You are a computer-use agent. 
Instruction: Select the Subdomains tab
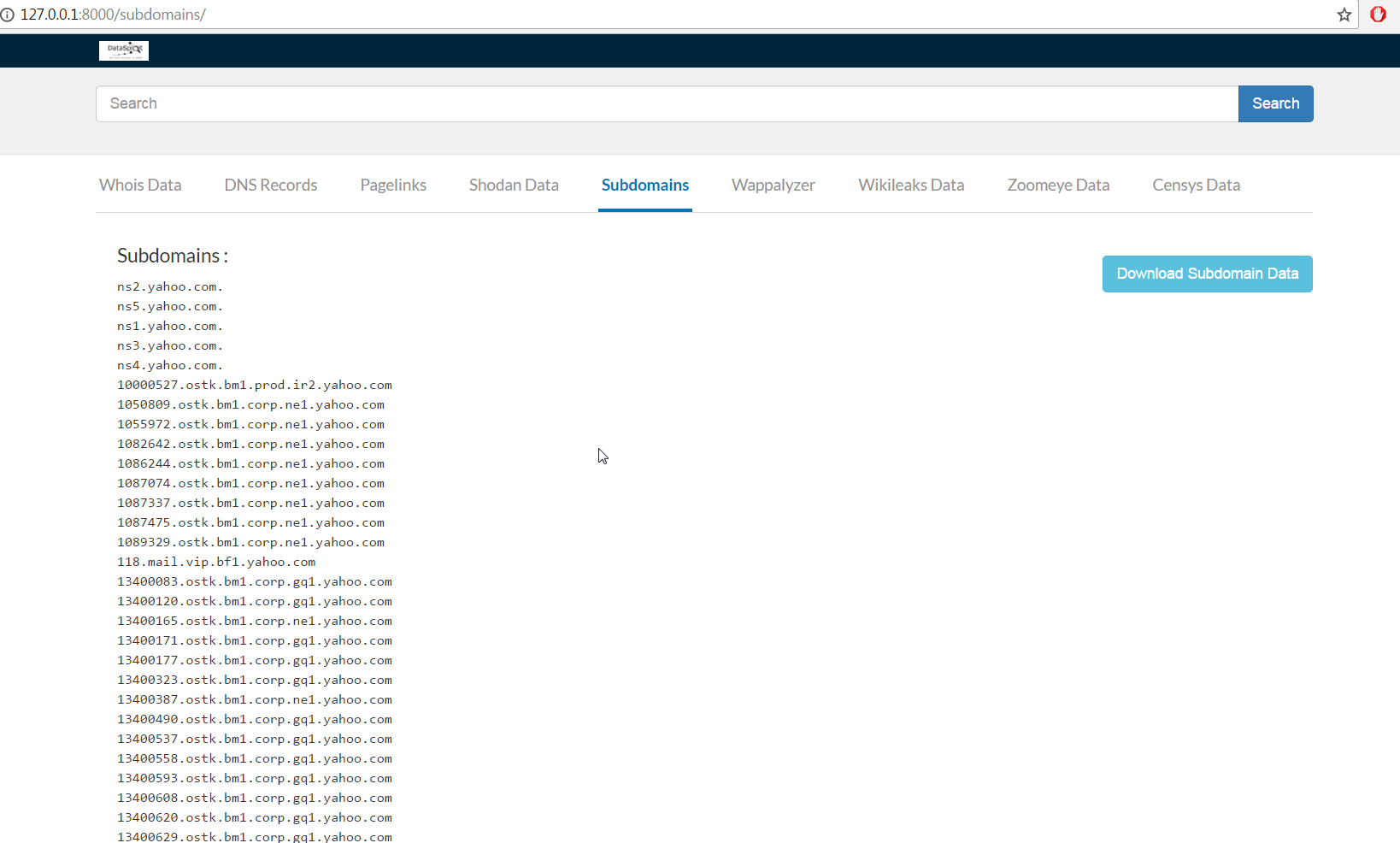(x=645, y=185)
